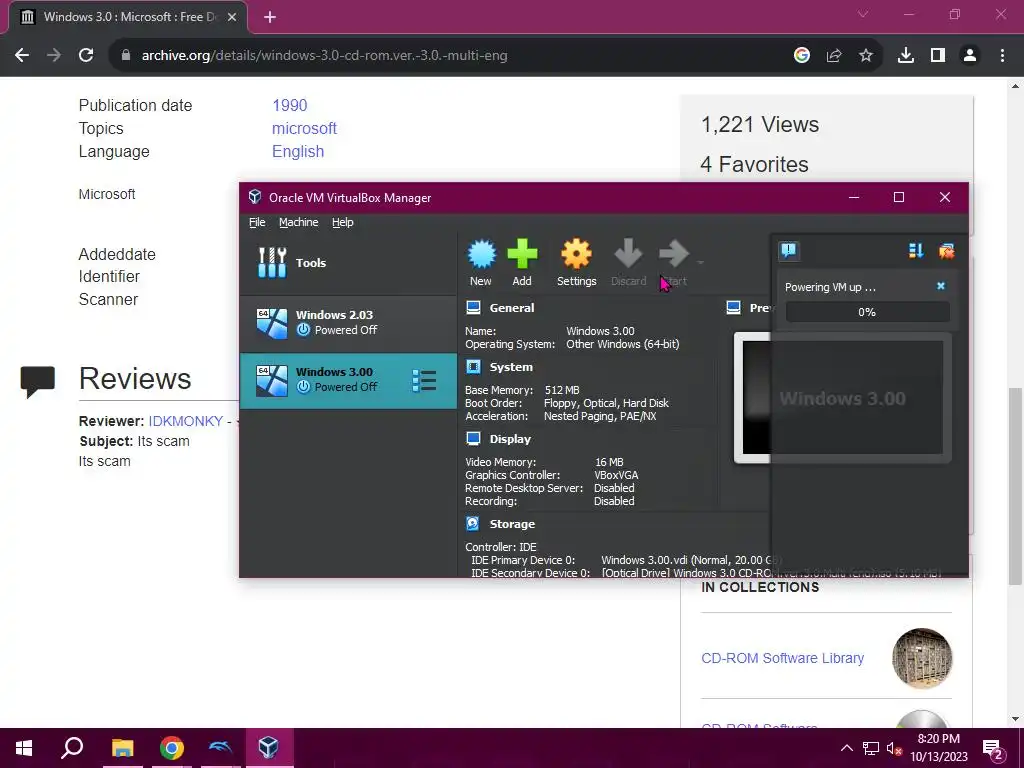Click the notification center speech-bubble icon
The image size is (1024, 768).
[x=789, y=251]
